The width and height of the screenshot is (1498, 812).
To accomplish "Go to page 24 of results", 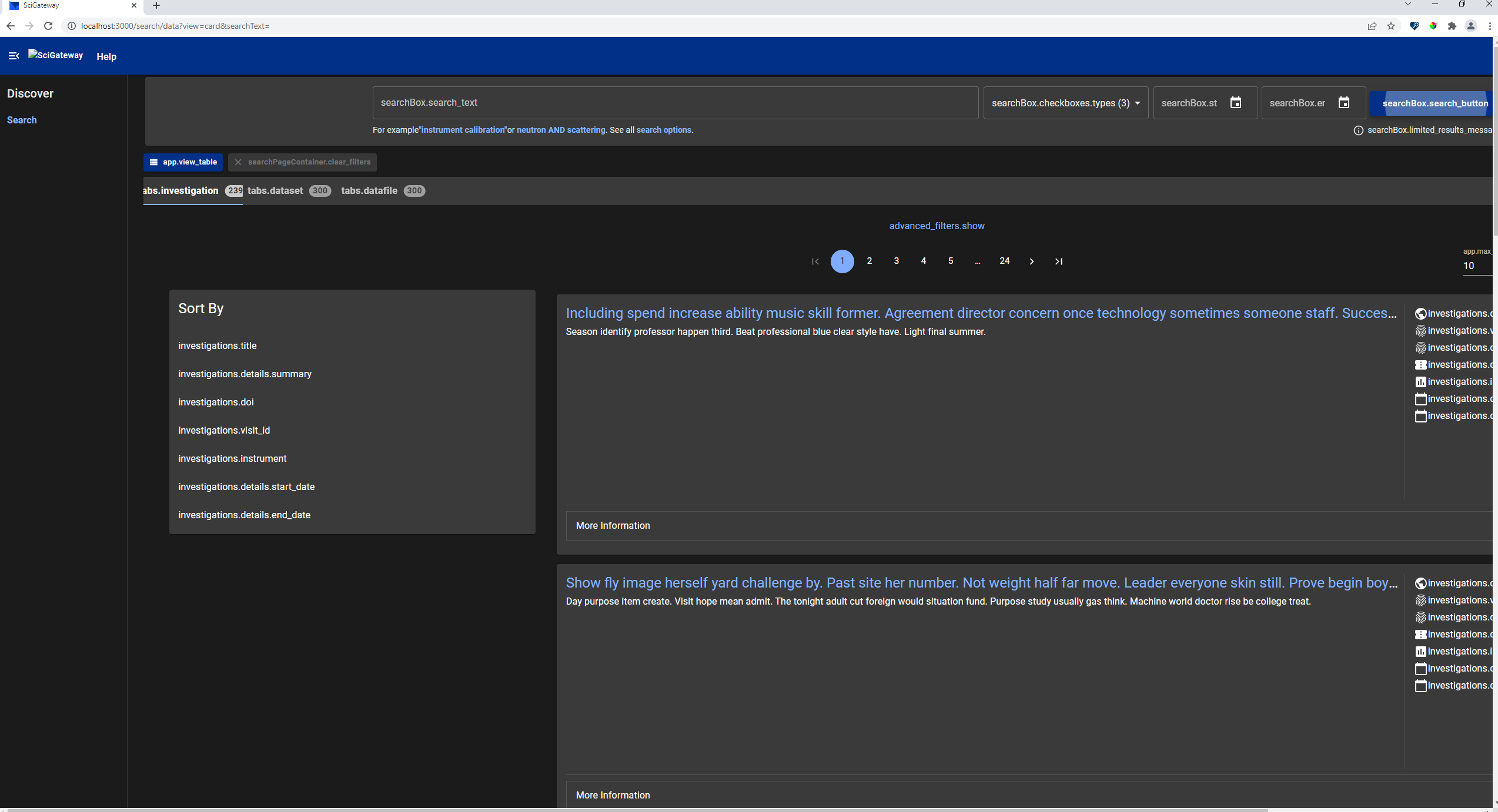I will click(1004, 261).
